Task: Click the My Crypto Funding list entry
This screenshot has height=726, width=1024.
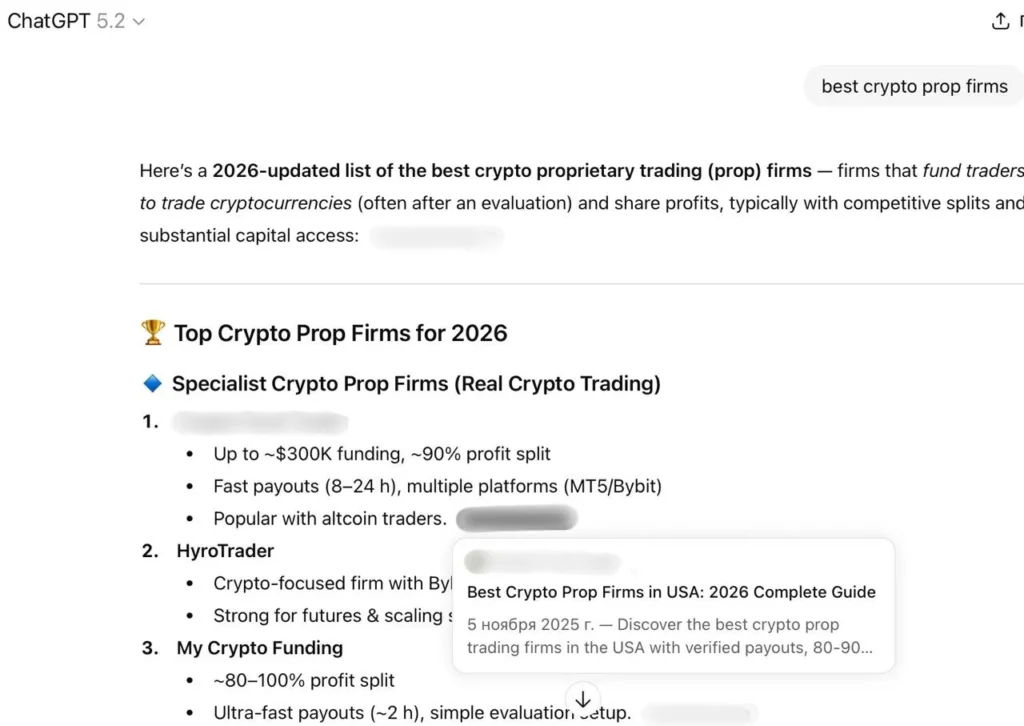Action: click(259, 647)
